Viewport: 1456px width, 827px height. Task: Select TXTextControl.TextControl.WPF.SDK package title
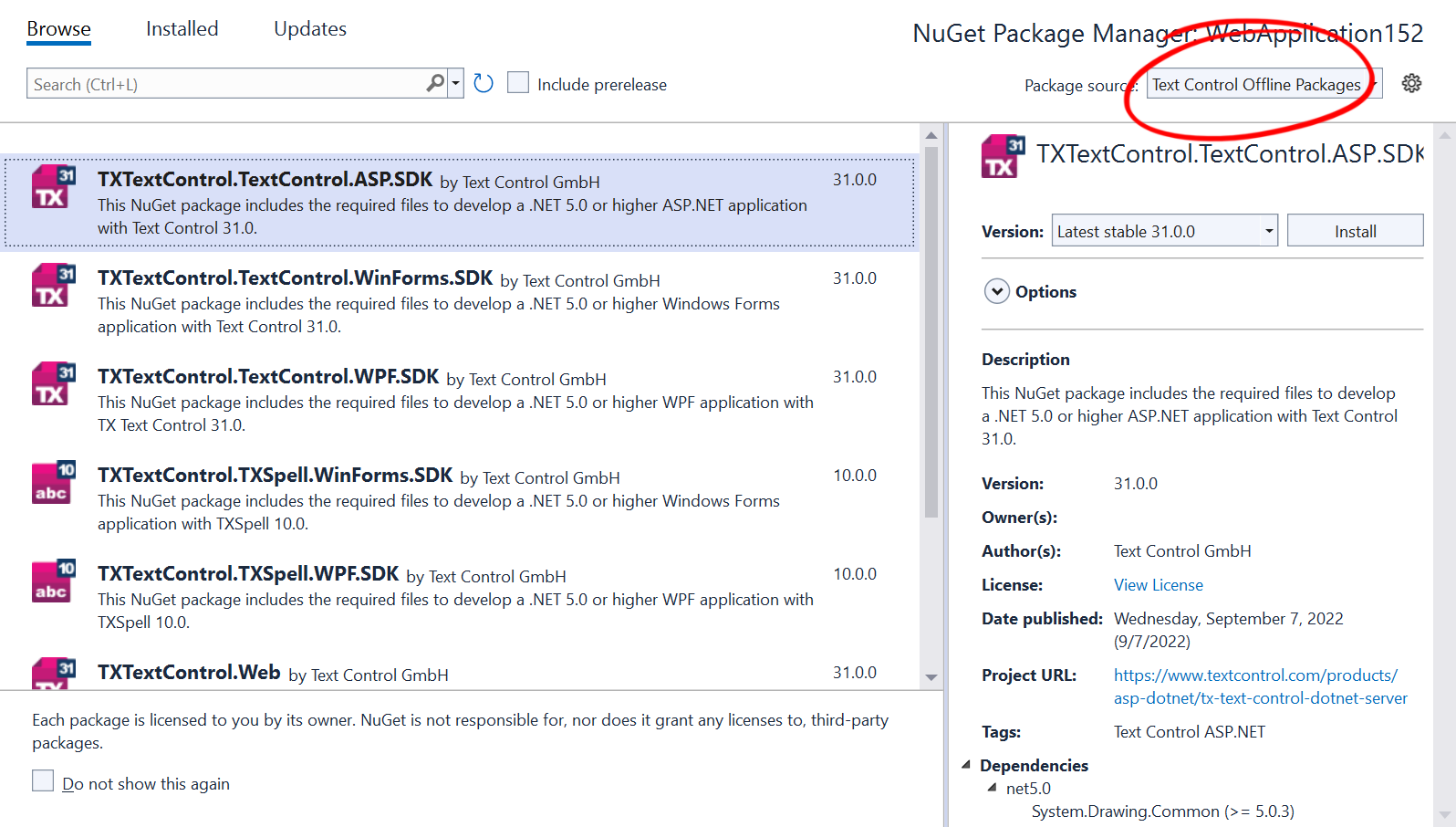coord(268,377)
